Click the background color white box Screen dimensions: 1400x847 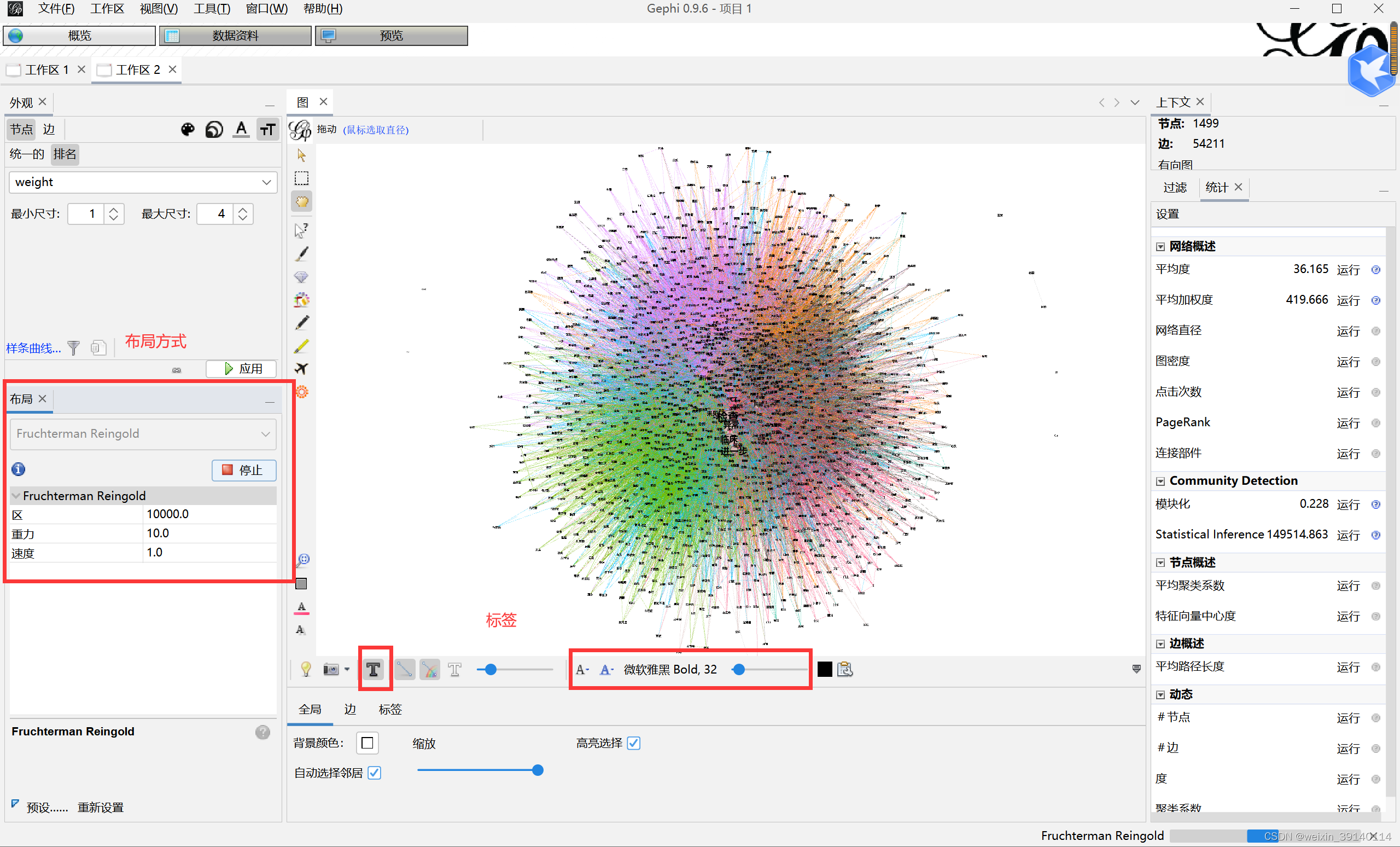tap(367, 743)
